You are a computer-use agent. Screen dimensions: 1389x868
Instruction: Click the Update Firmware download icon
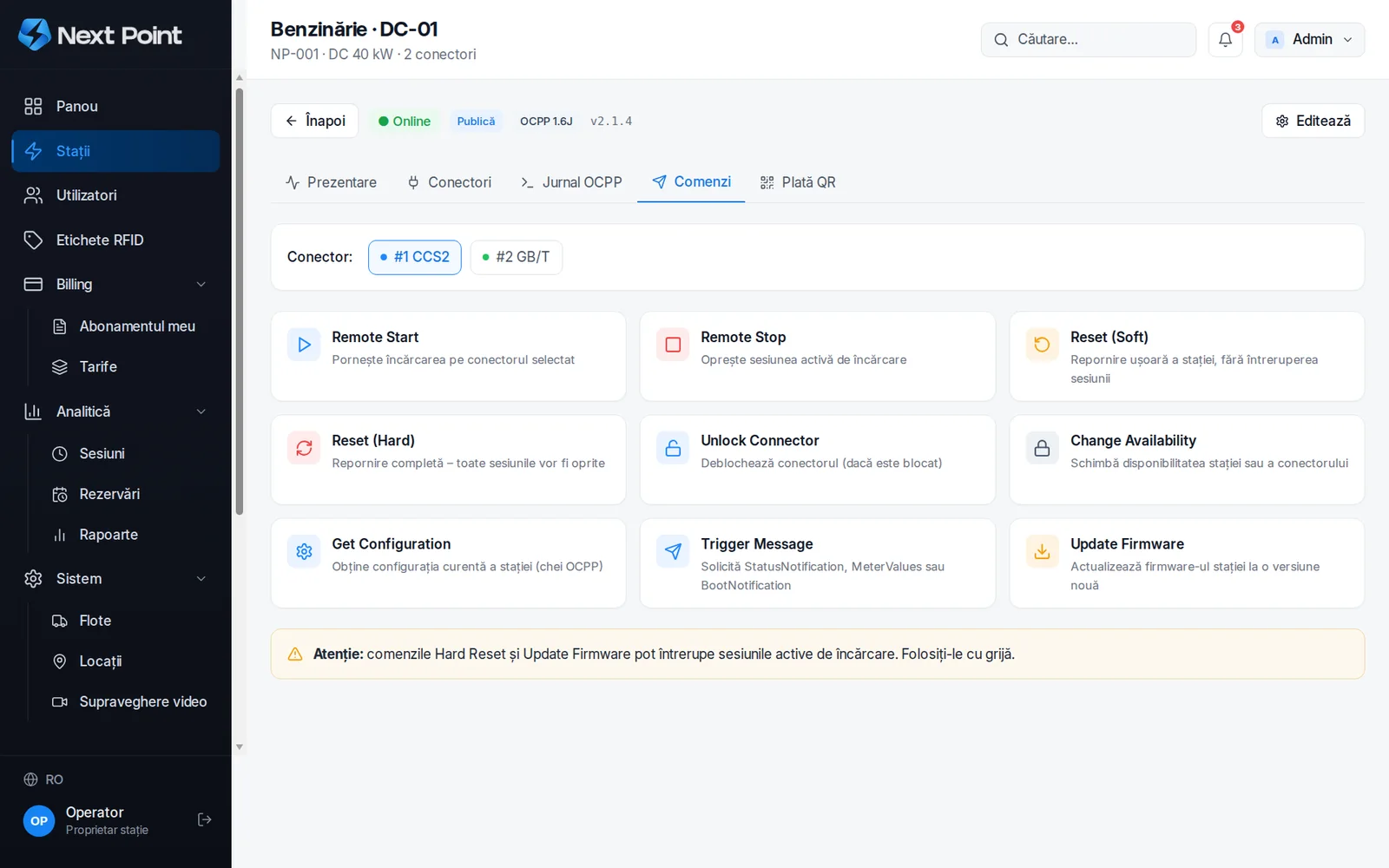[x=1042, y=551]
